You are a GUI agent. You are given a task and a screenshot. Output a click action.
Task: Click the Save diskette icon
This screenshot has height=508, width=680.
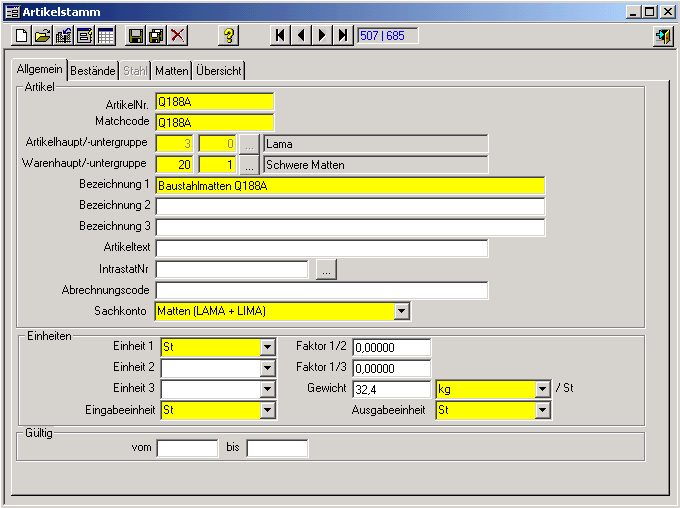coord(136,36)
